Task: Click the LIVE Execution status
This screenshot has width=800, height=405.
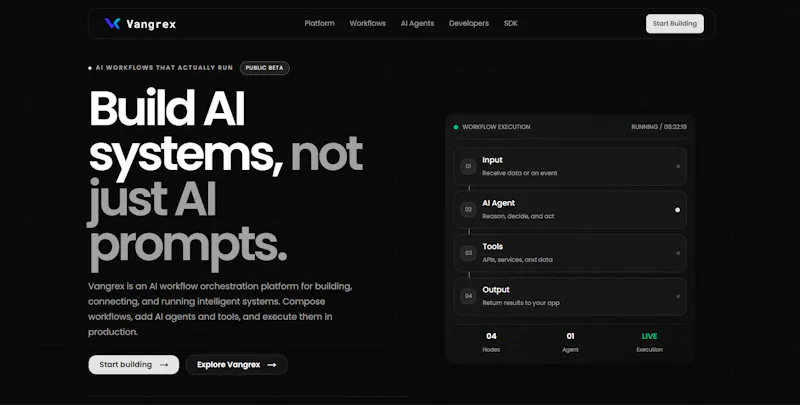Action: (x=649, y=342)
